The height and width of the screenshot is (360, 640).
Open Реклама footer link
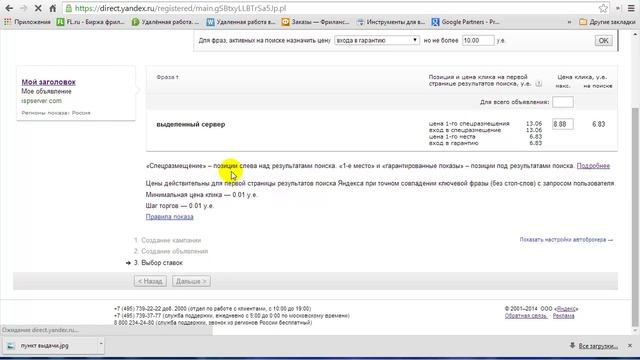click(x=563, y=316)
